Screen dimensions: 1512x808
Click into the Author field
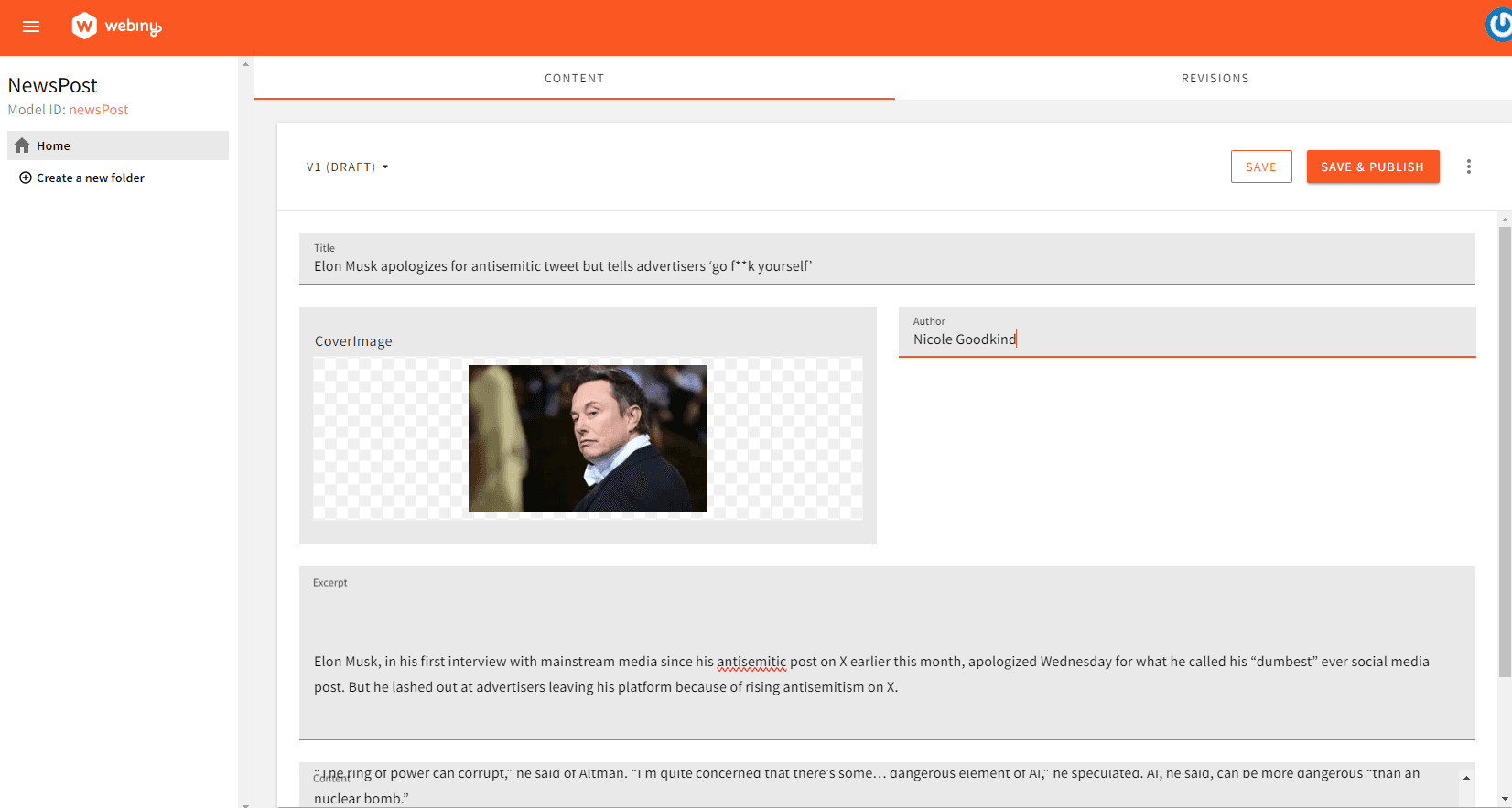coord(1186,339)
